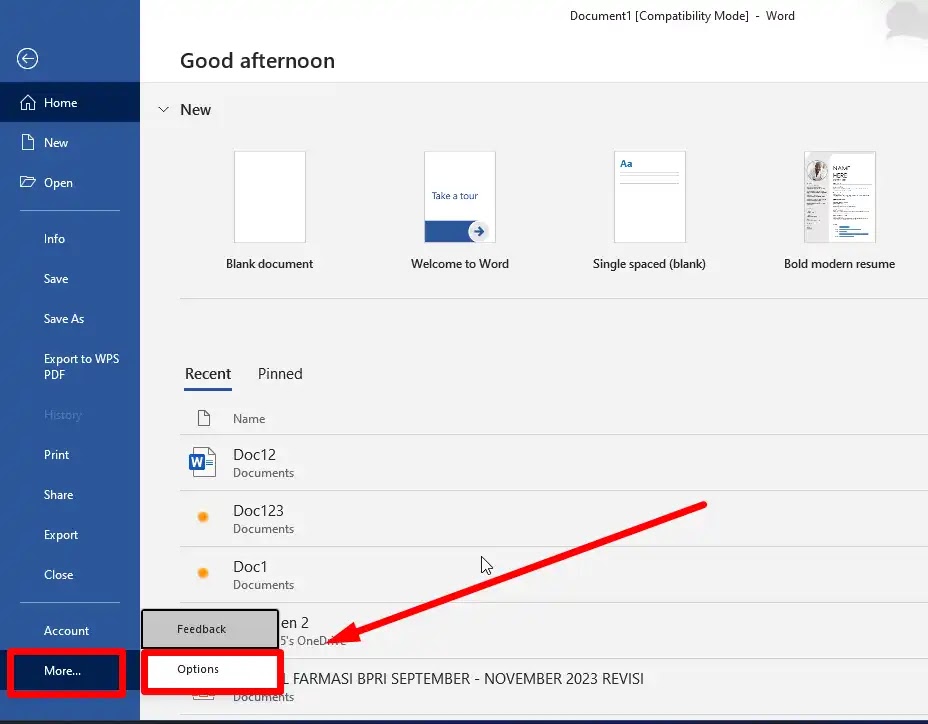Switch to the Pinned tab
This screenshot has width=928, height=724.
(x=280, y=374)
